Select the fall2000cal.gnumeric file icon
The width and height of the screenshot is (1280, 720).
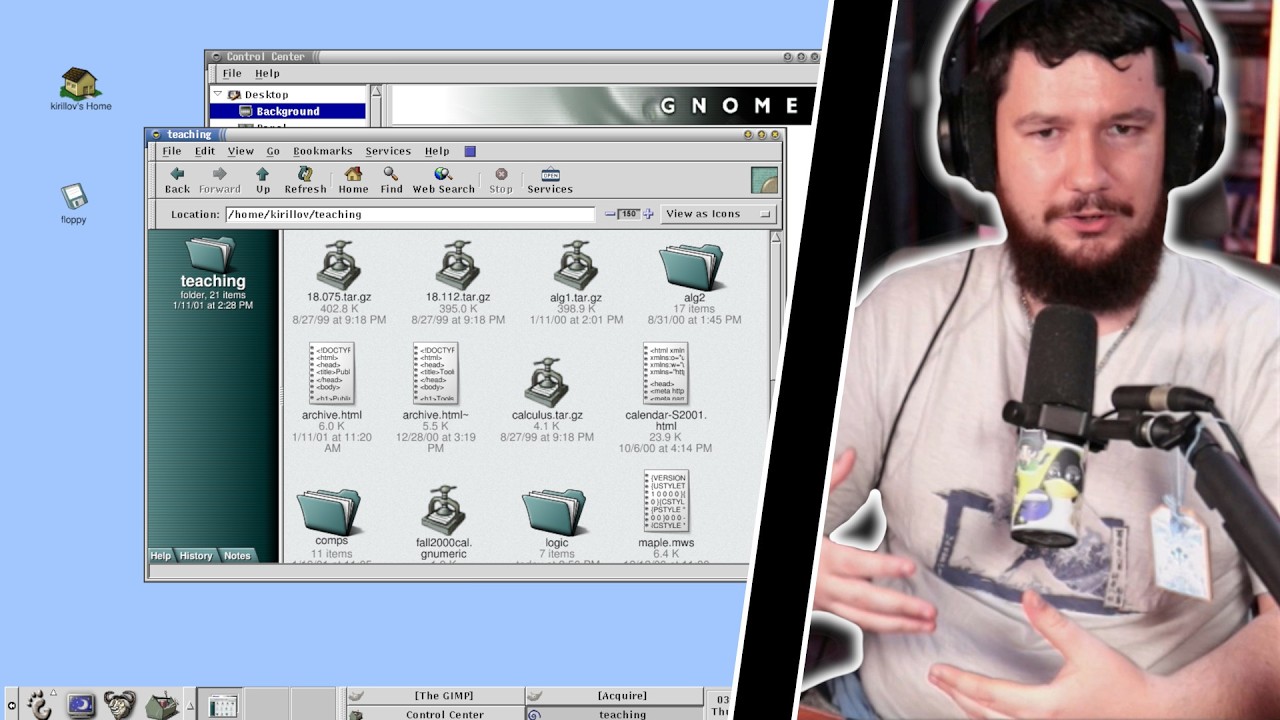tap(443, 510)
